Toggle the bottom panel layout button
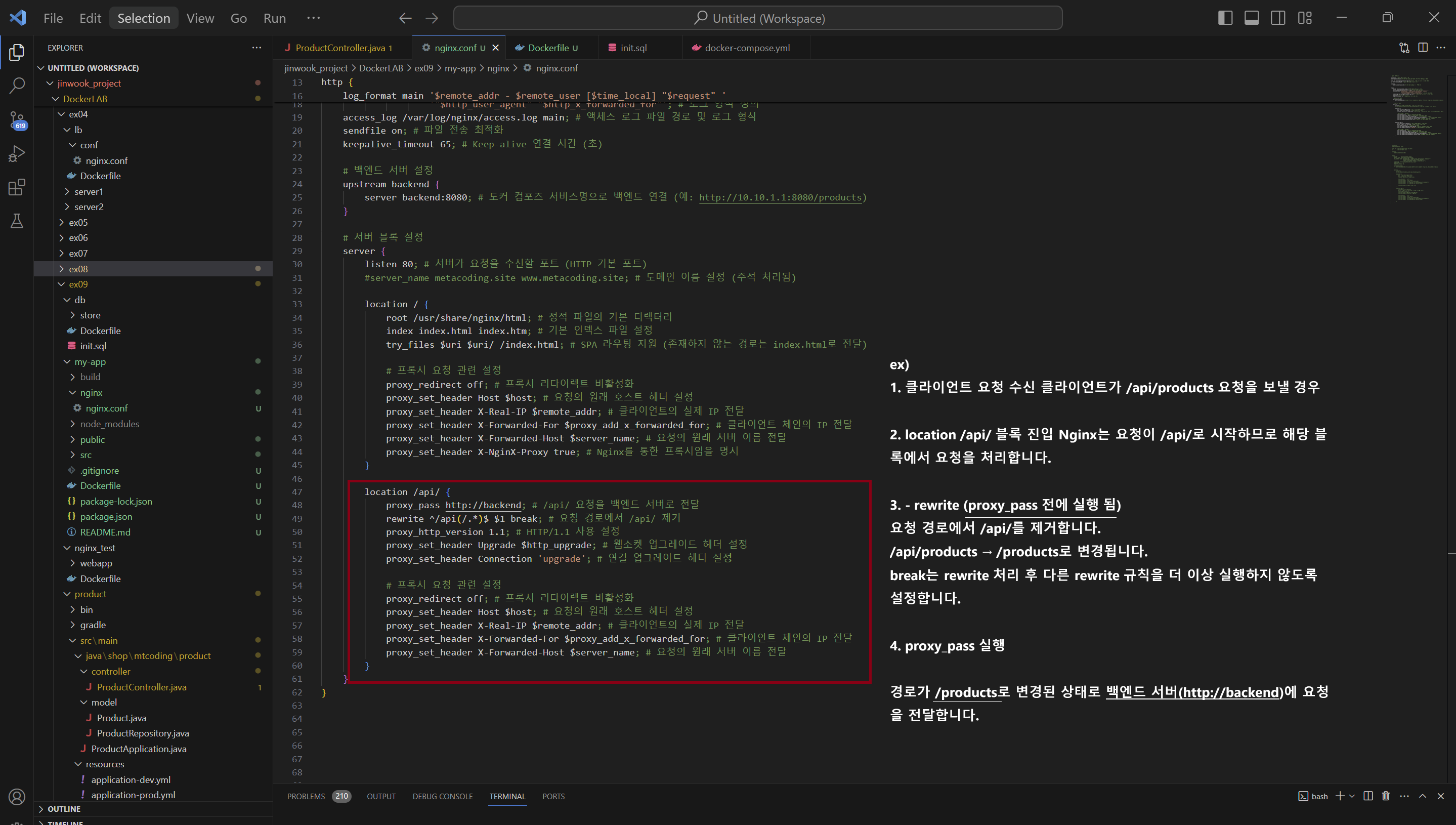 pos(1252,18)
